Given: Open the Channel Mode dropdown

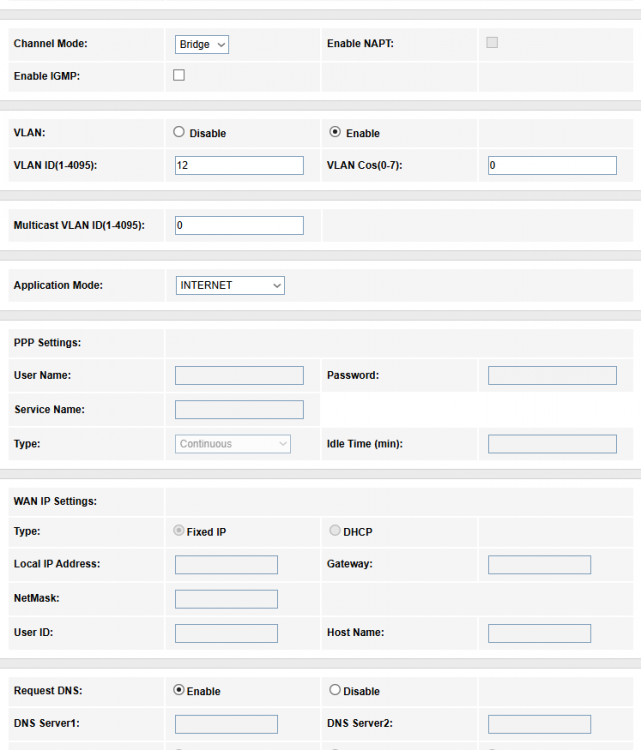Looking at the screenshot, I should pos(202,44).
